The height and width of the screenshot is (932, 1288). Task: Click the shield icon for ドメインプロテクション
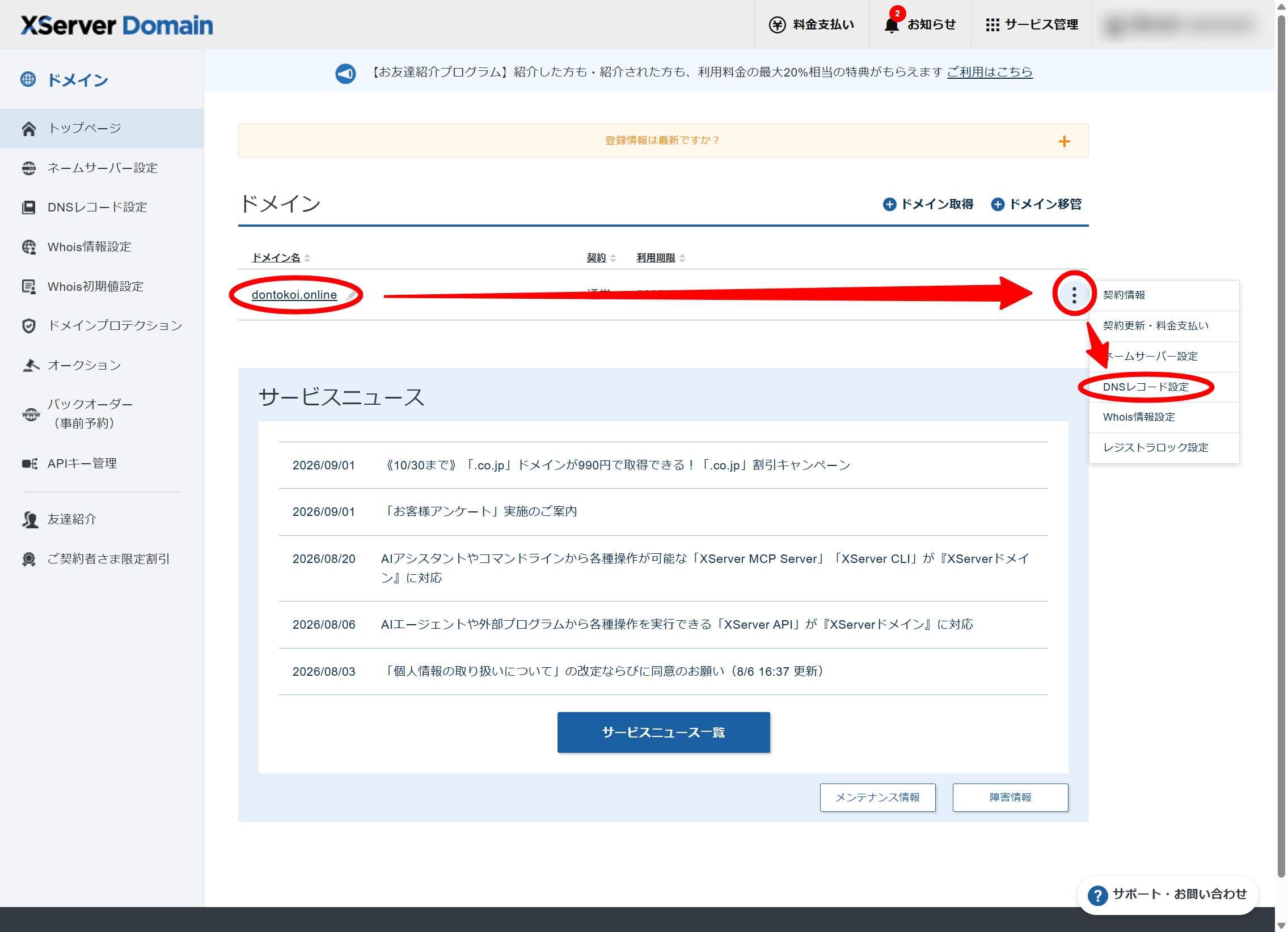[x=29, y=326]
